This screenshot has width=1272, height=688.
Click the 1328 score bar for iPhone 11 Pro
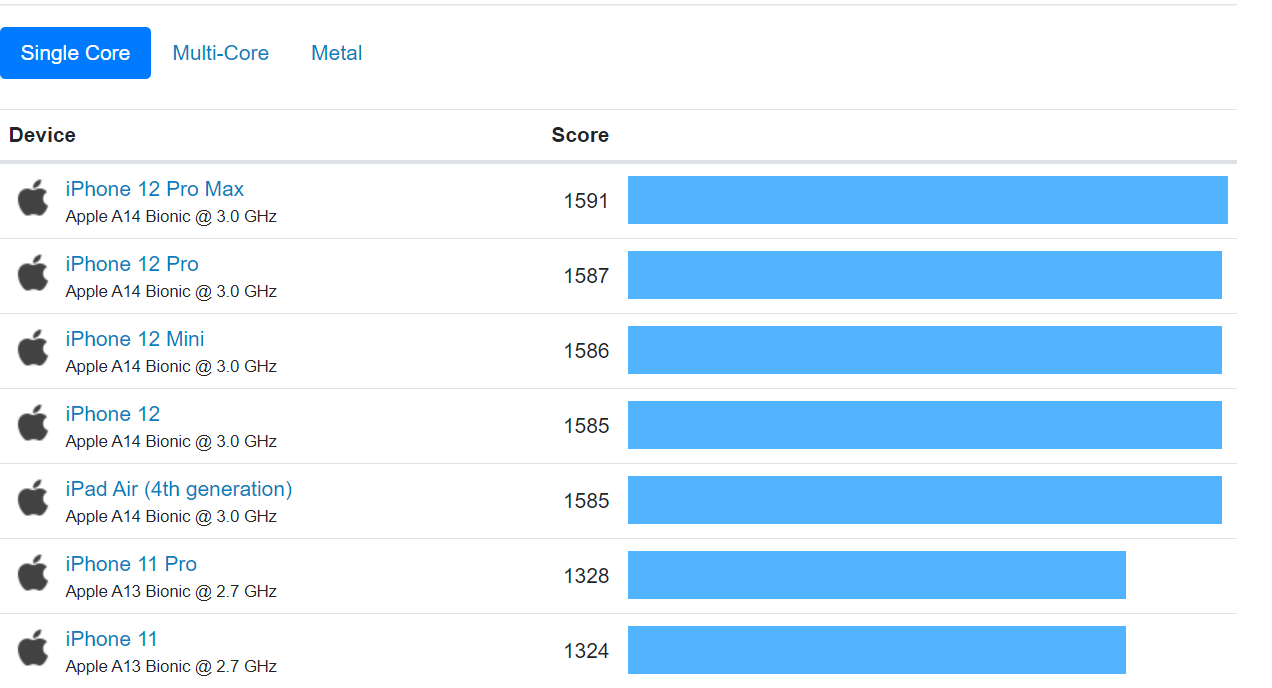(876, 575)
